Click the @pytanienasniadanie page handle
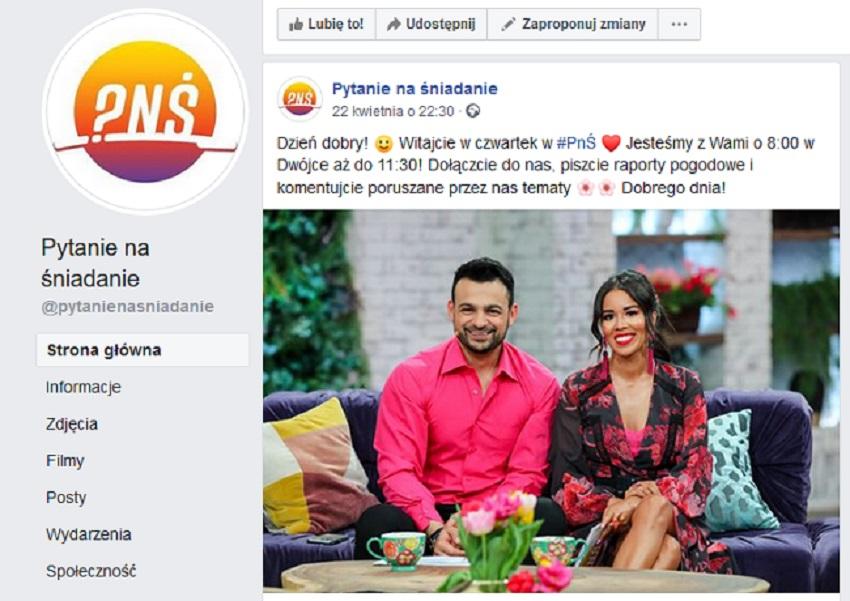Screen dimensions: 850x601 point(127,307)
